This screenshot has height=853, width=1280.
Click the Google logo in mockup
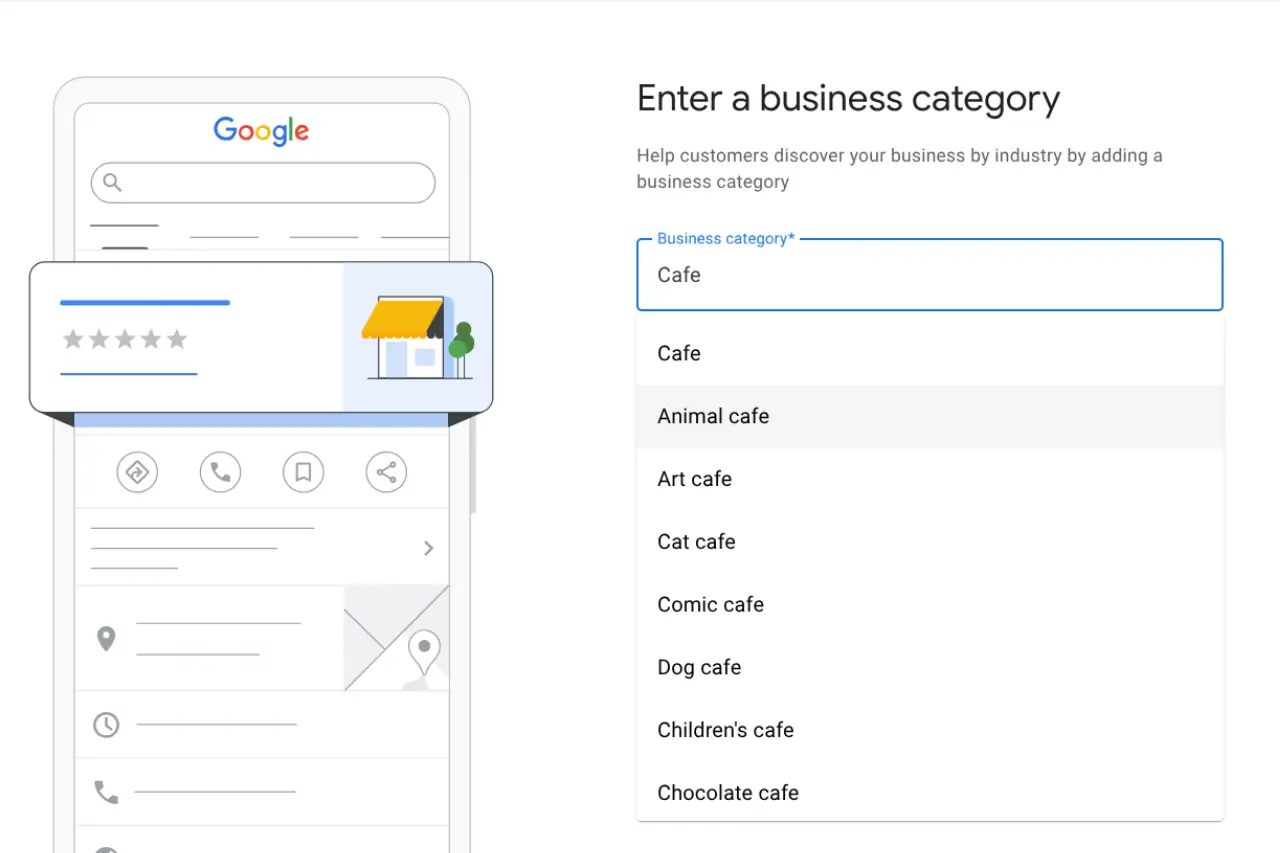(261, 131)
